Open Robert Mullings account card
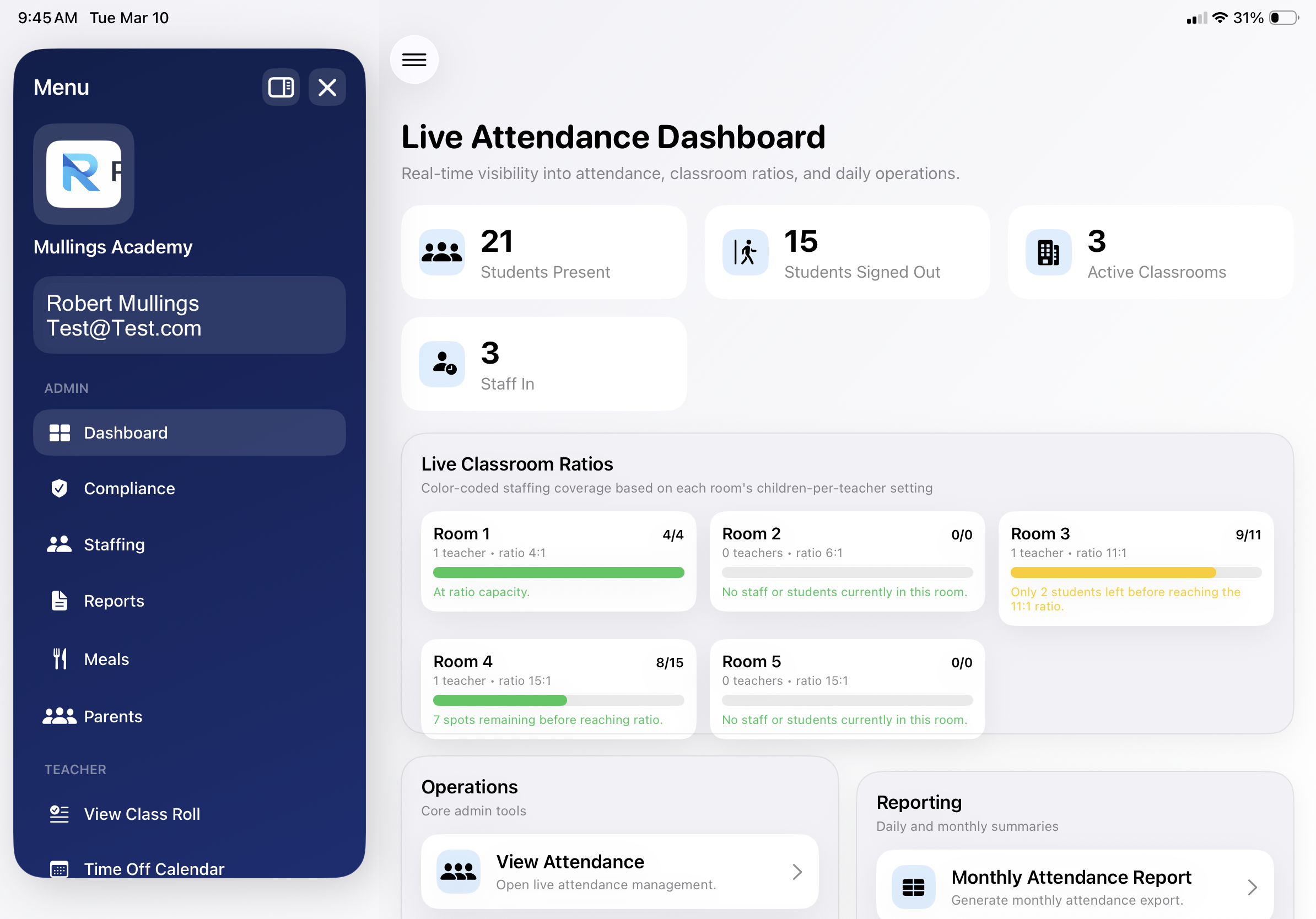Viewport: 1316px width, 919px height. coord(190,315)
